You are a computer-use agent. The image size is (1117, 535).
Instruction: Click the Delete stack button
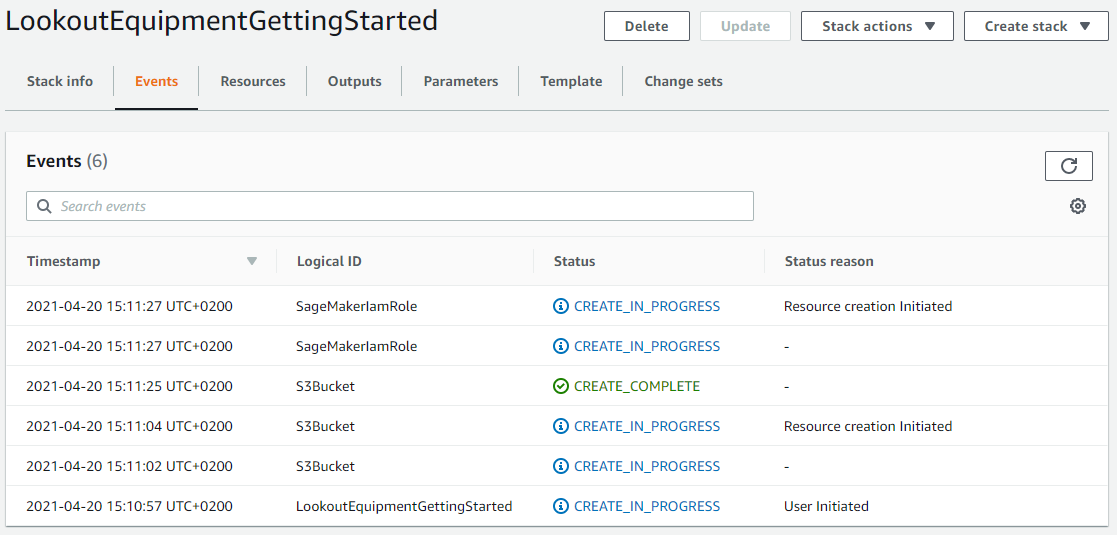tap(647, 26)
